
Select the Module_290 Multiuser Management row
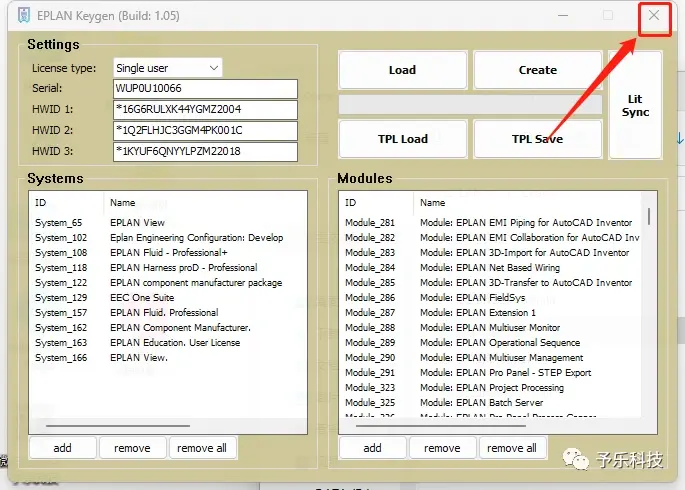490,358
